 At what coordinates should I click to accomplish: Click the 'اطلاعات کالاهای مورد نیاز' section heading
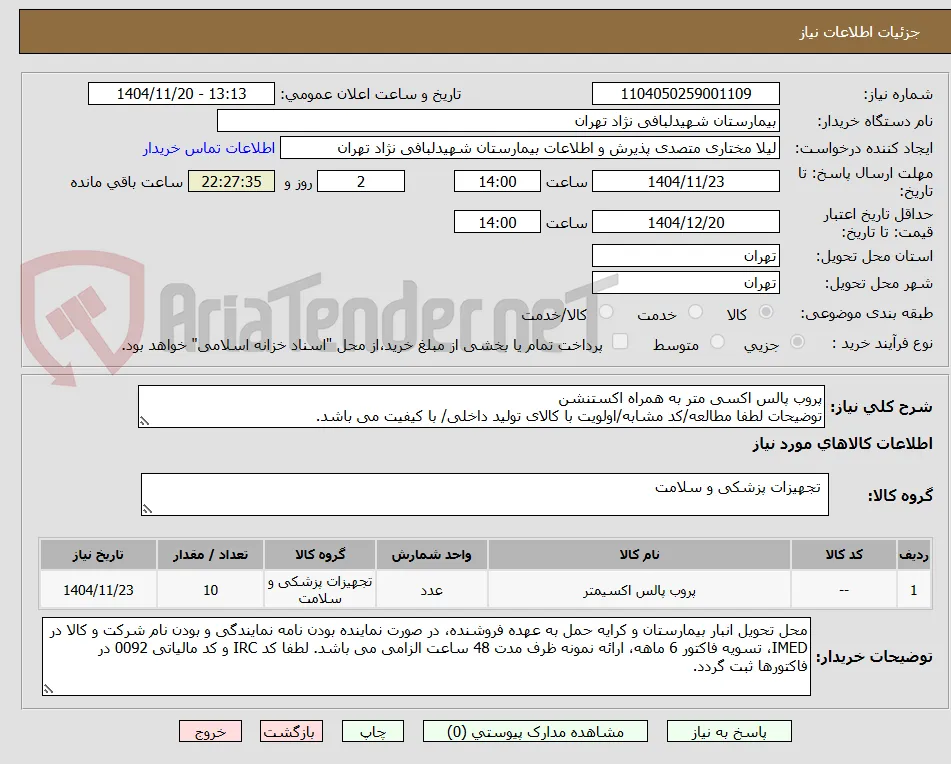pos(842,444)
